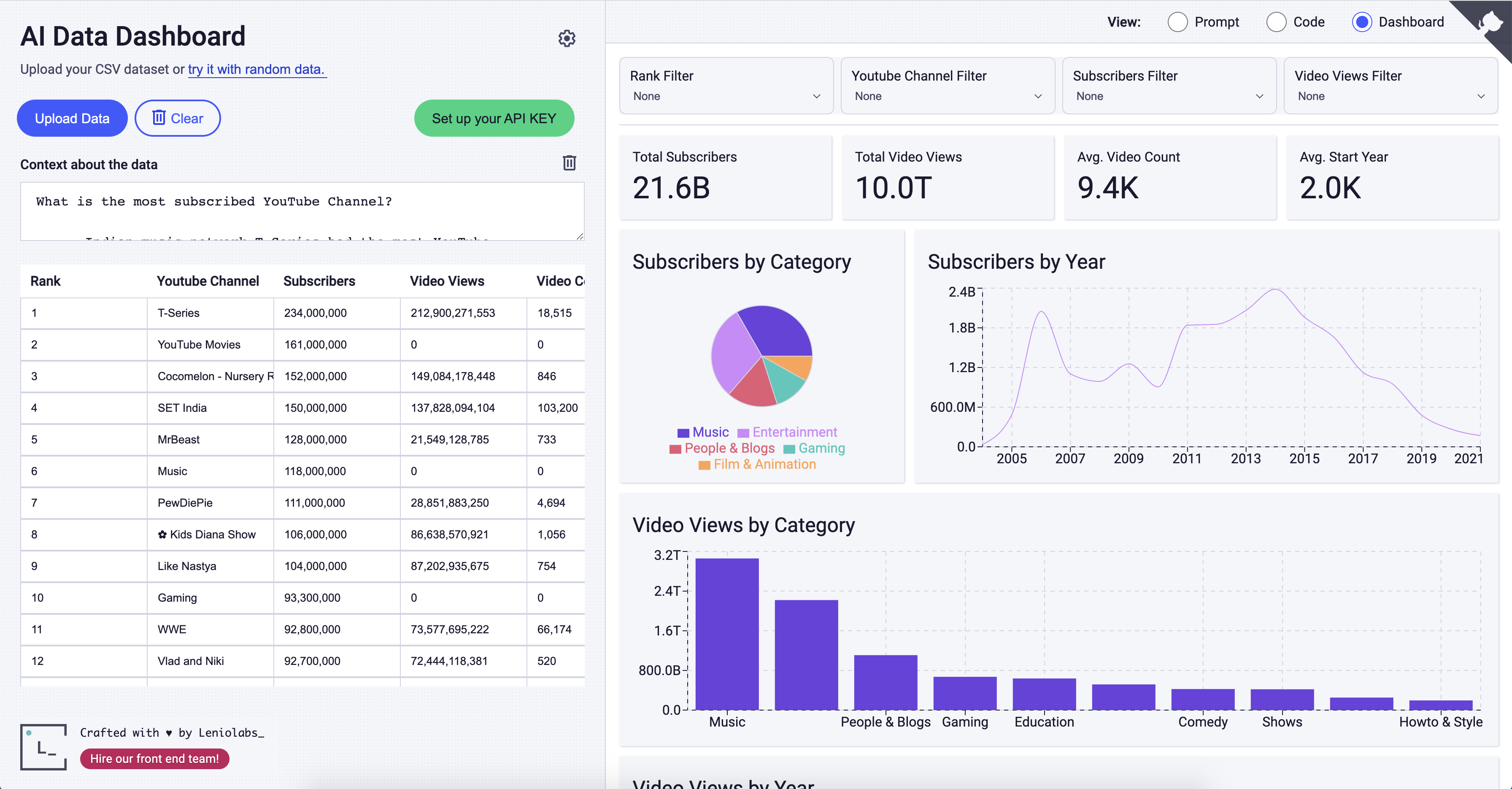Toggle the People & Blogs legend entry
The image size is (1512, 789).
point(722,449)
